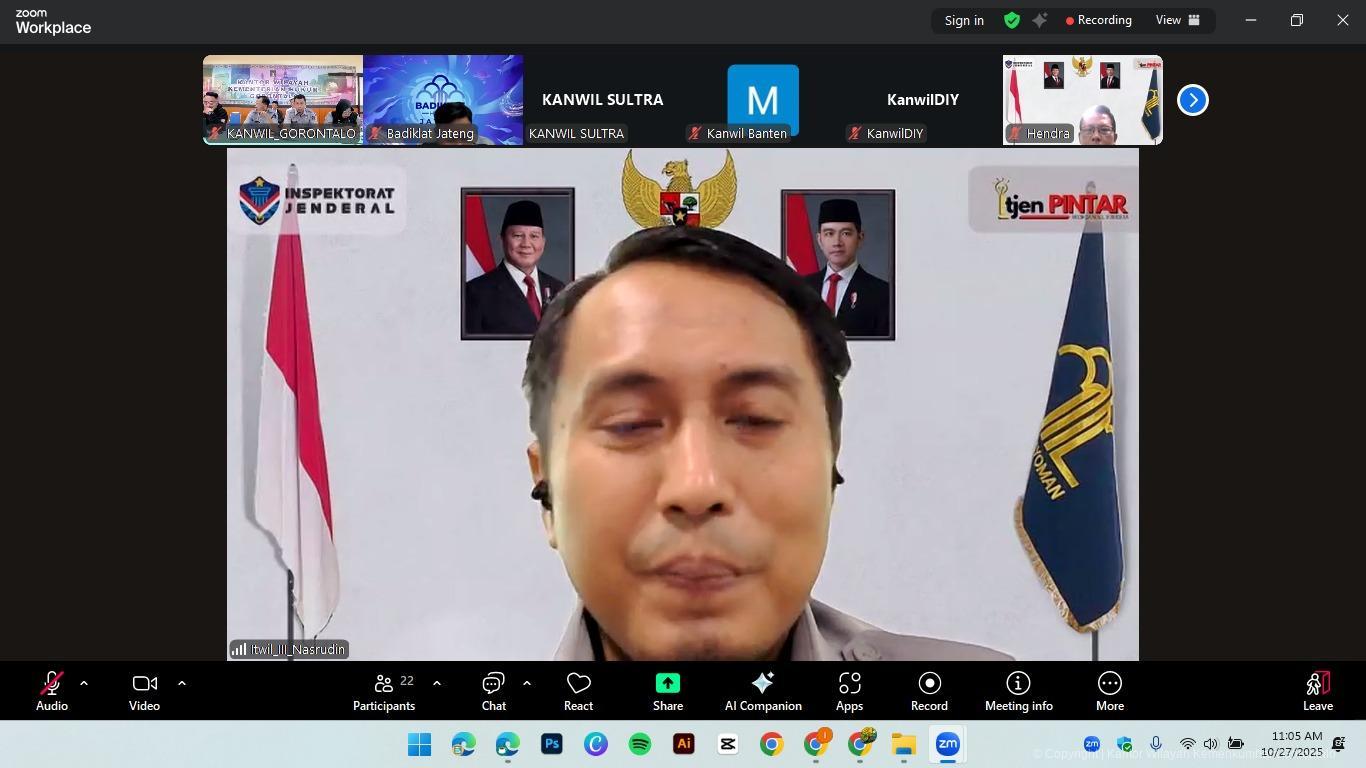
Task: Open the Participants list
Action: pos(384,691)
